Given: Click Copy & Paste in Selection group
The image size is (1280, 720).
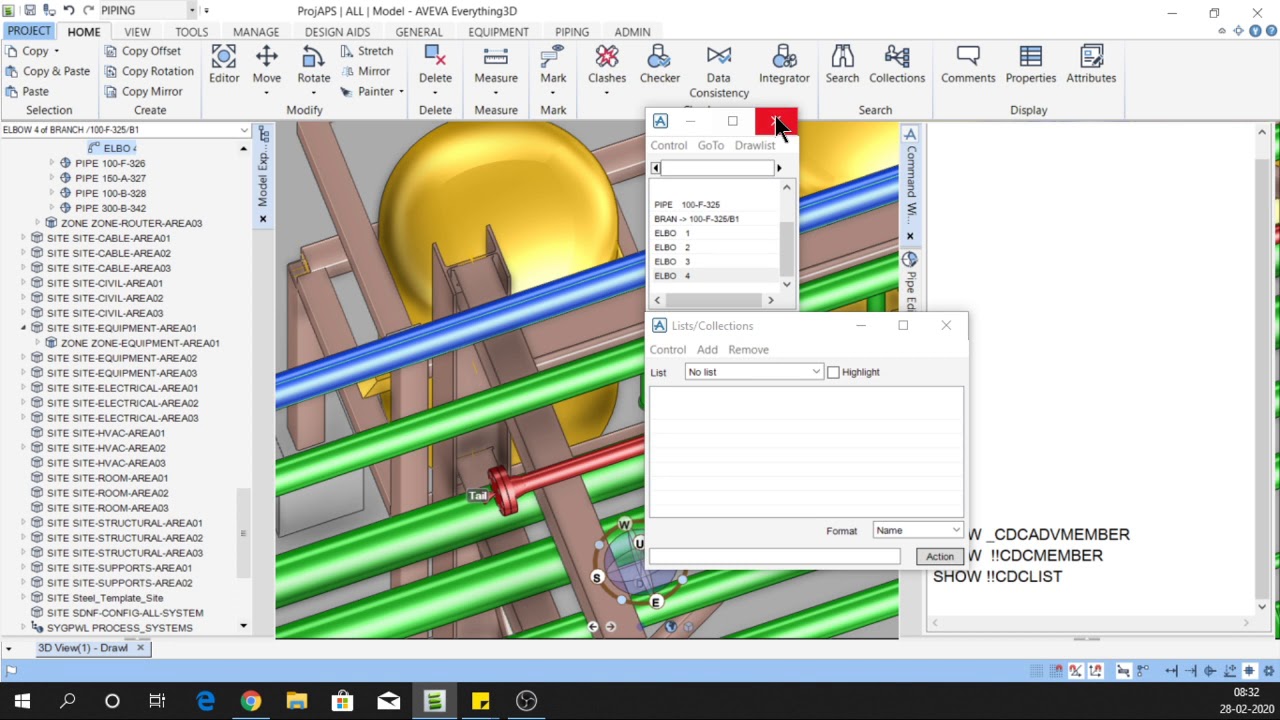Looking at the screenshot, I should 47,71.
